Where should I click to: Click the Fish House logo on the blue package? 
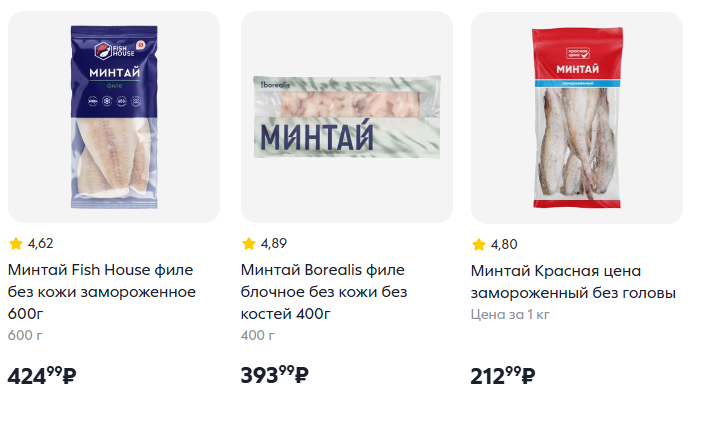(x=114, y=50)
